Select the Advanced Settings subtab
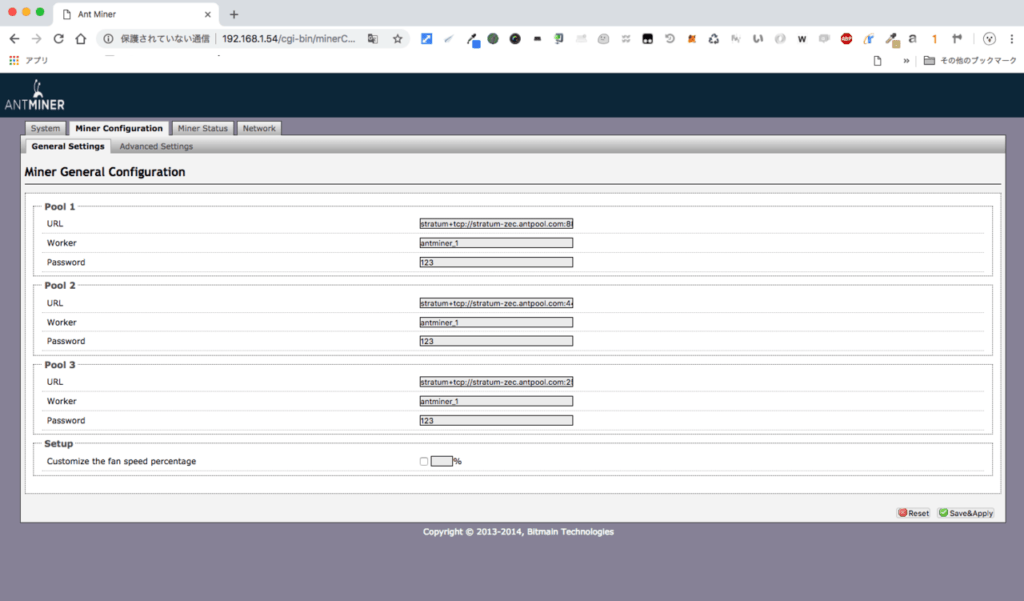The width and height of the screenshot is (1024, 601). click(x=156, y=147)
